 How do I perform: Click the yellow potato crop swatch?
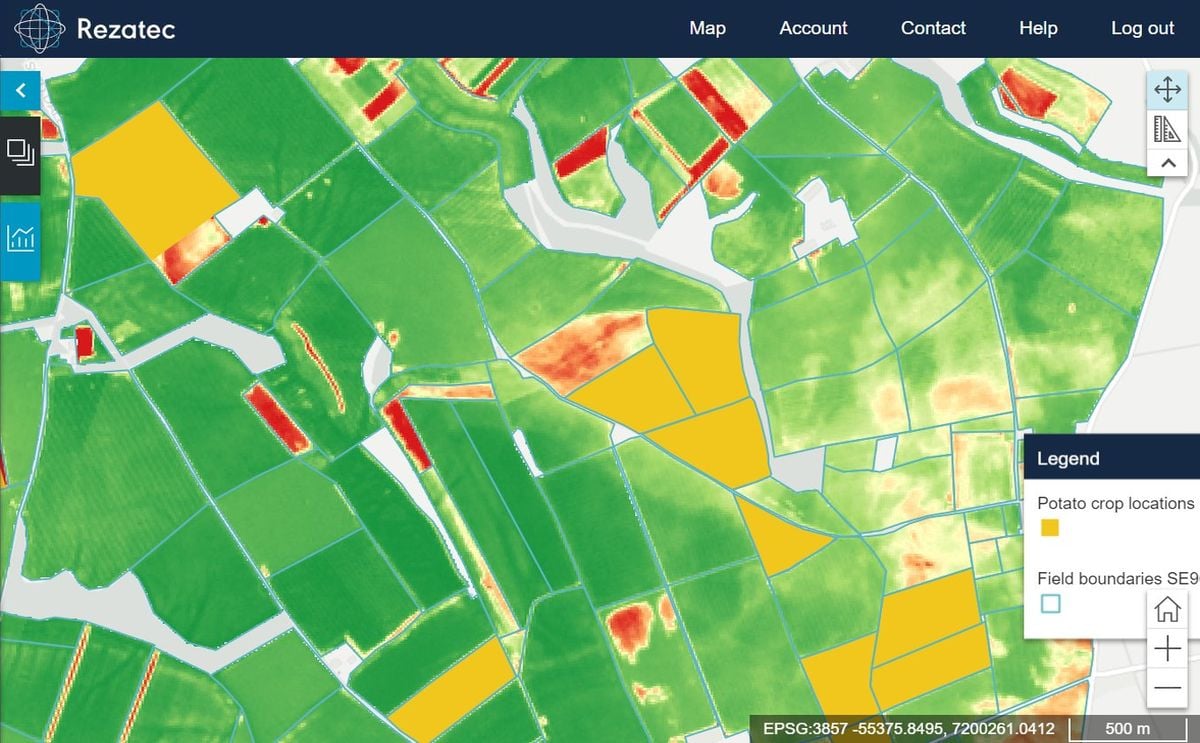point(1050,528)
